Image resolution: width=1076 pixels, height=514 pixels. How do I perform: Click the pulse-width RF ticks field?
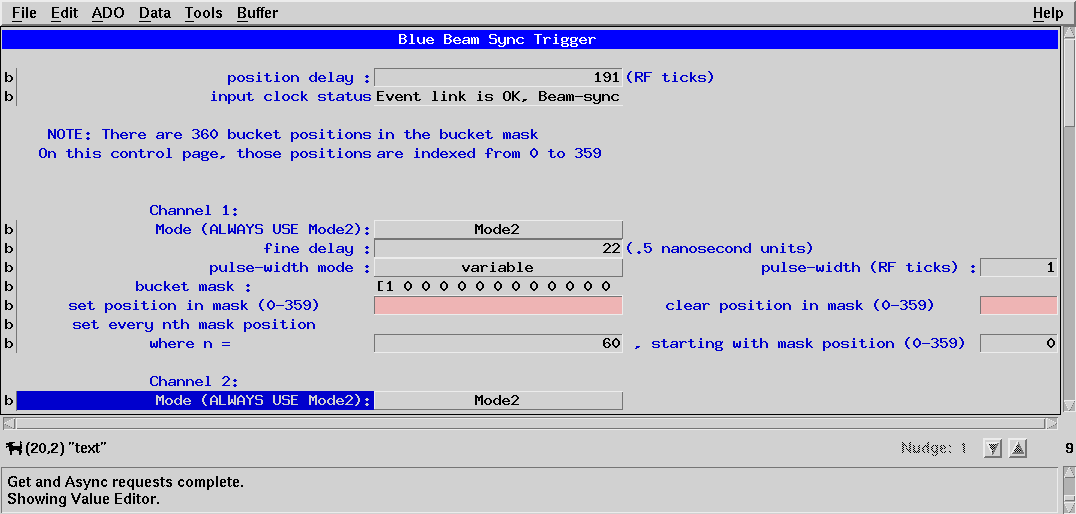coord(1018,267)
